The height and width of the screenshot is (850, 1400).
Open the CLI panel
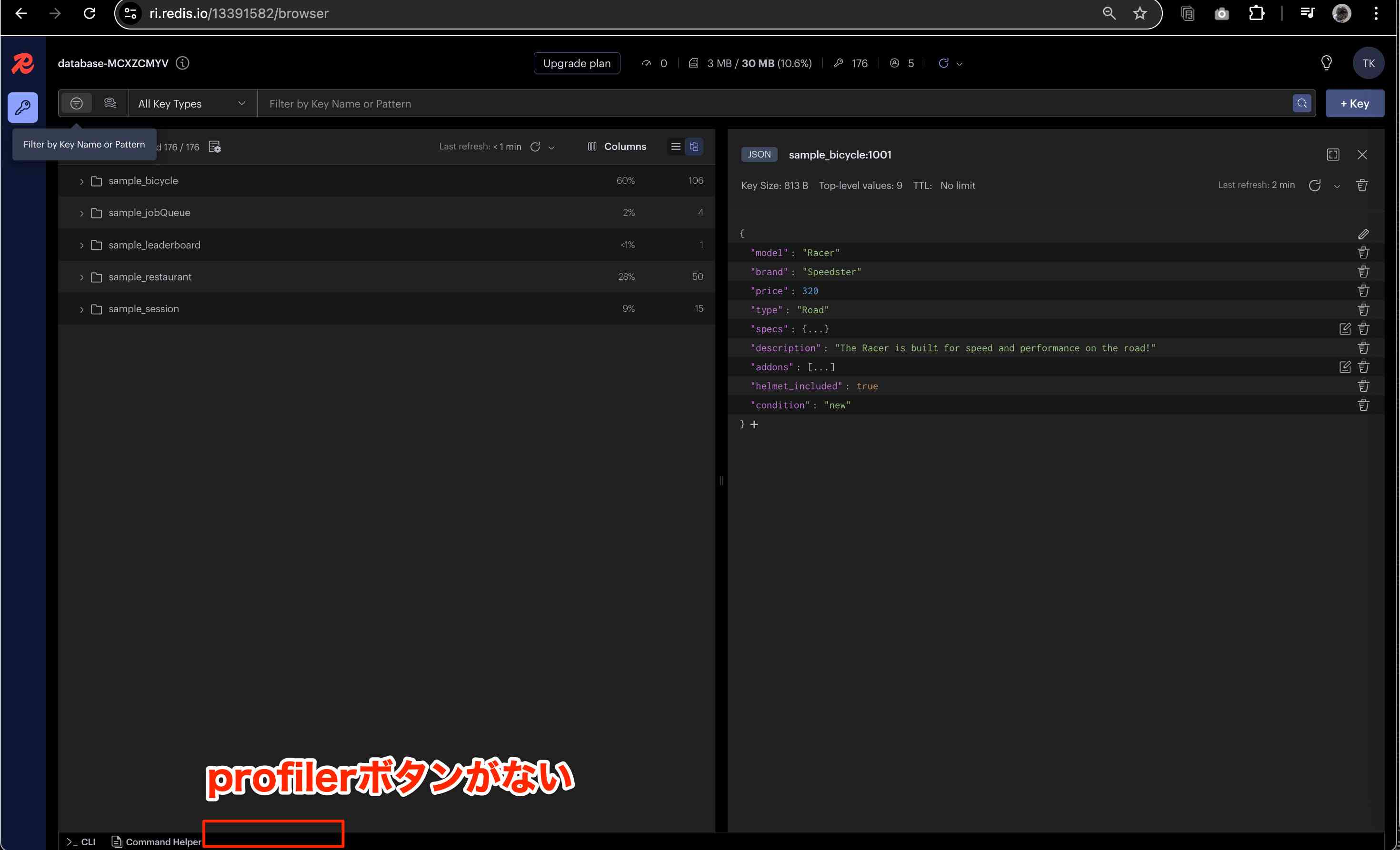(x=81, y=841)
